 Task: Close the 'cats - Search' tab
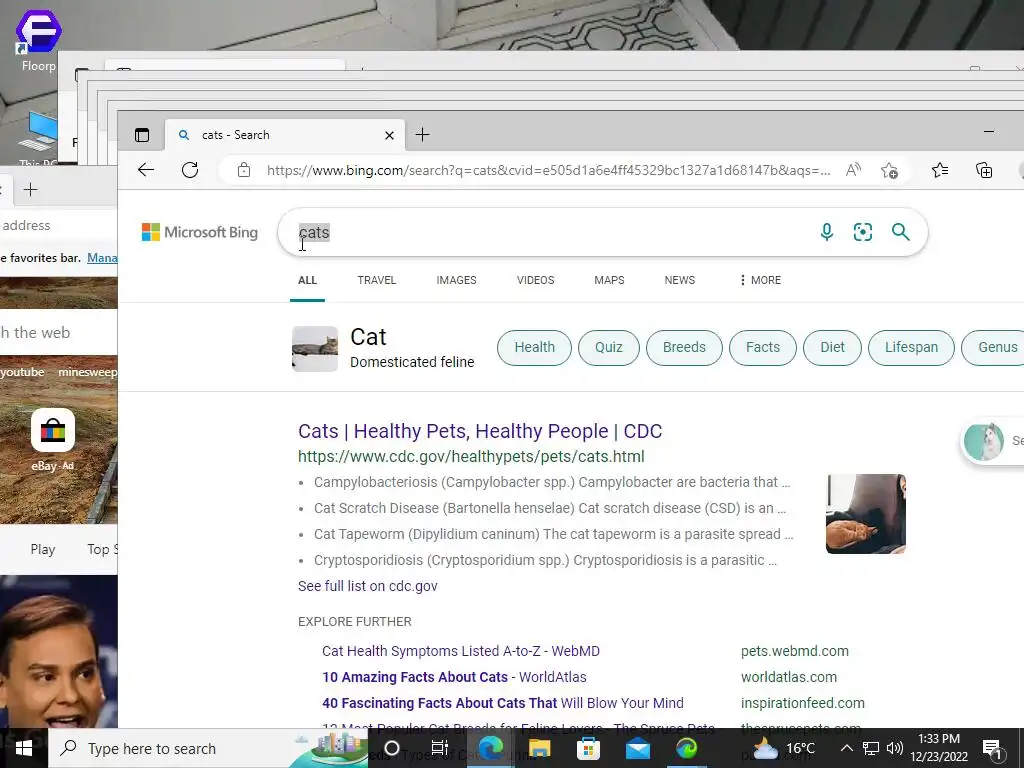tap(389, 135)
